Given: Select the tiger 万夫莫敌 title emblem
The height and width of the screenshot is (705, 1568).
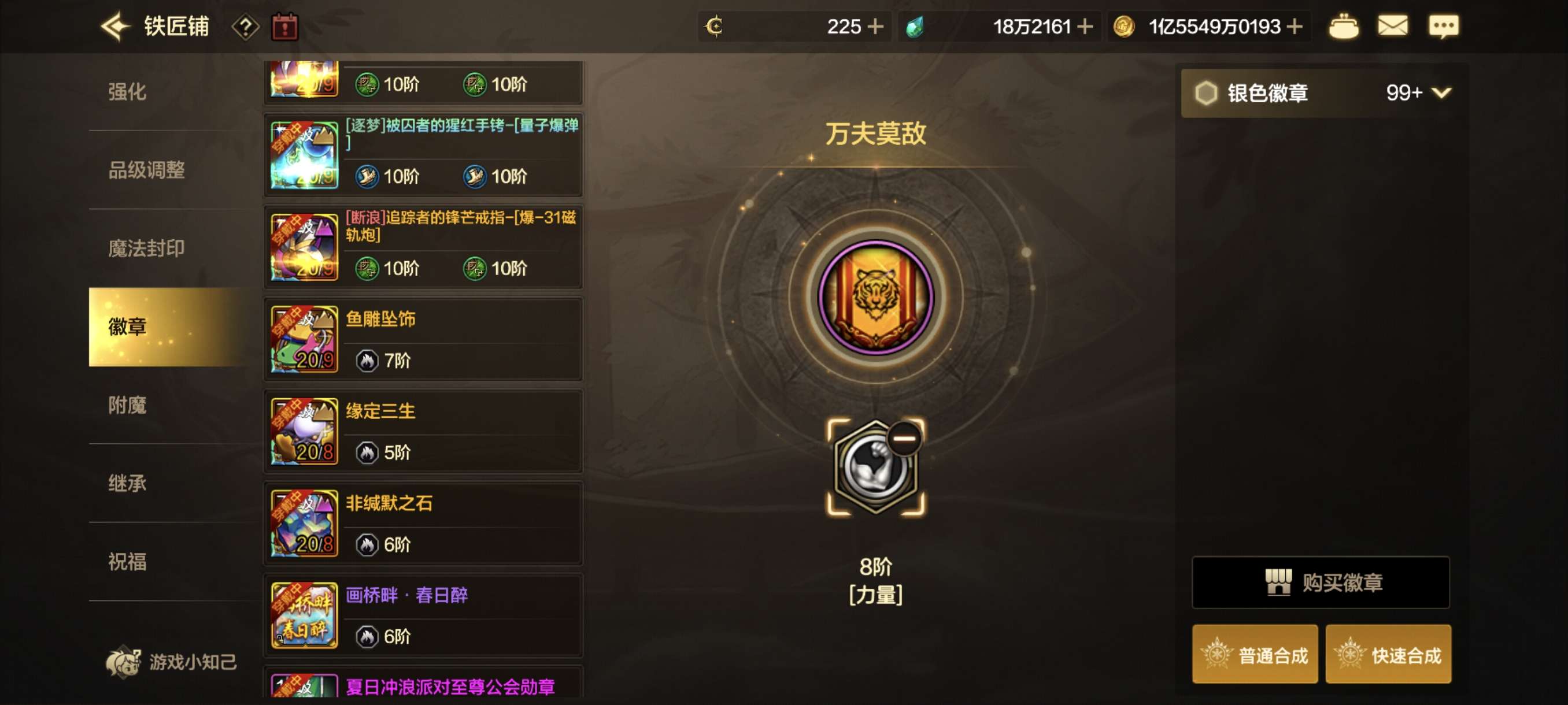Looking at the screenshot, I should [x=875, y=298].
